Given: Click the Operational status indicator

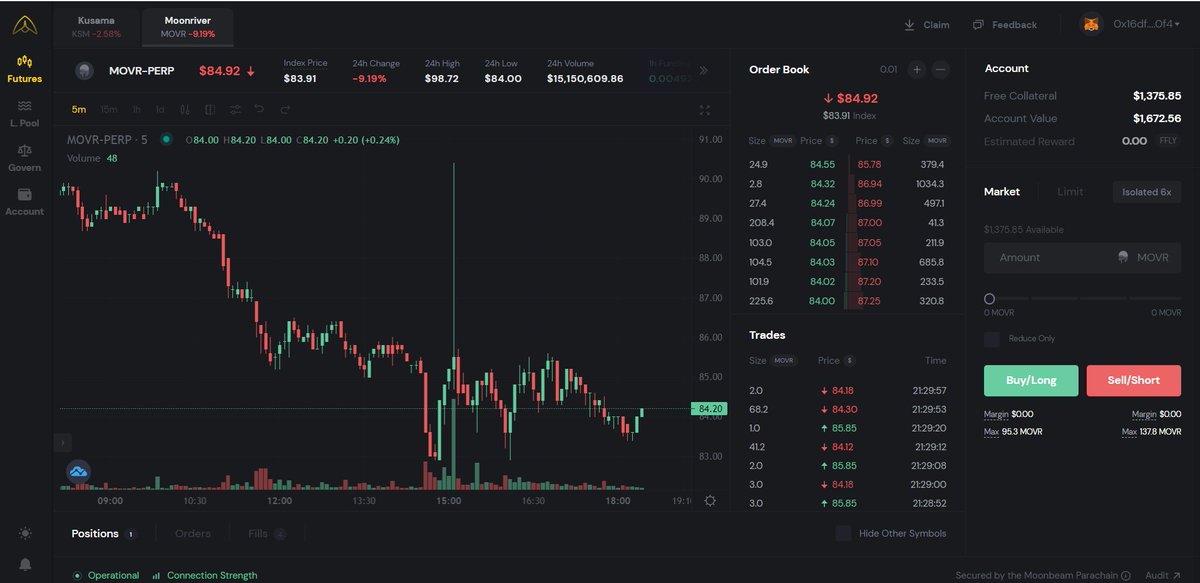Looking at the screenshot, I should [x=106, y=575].
